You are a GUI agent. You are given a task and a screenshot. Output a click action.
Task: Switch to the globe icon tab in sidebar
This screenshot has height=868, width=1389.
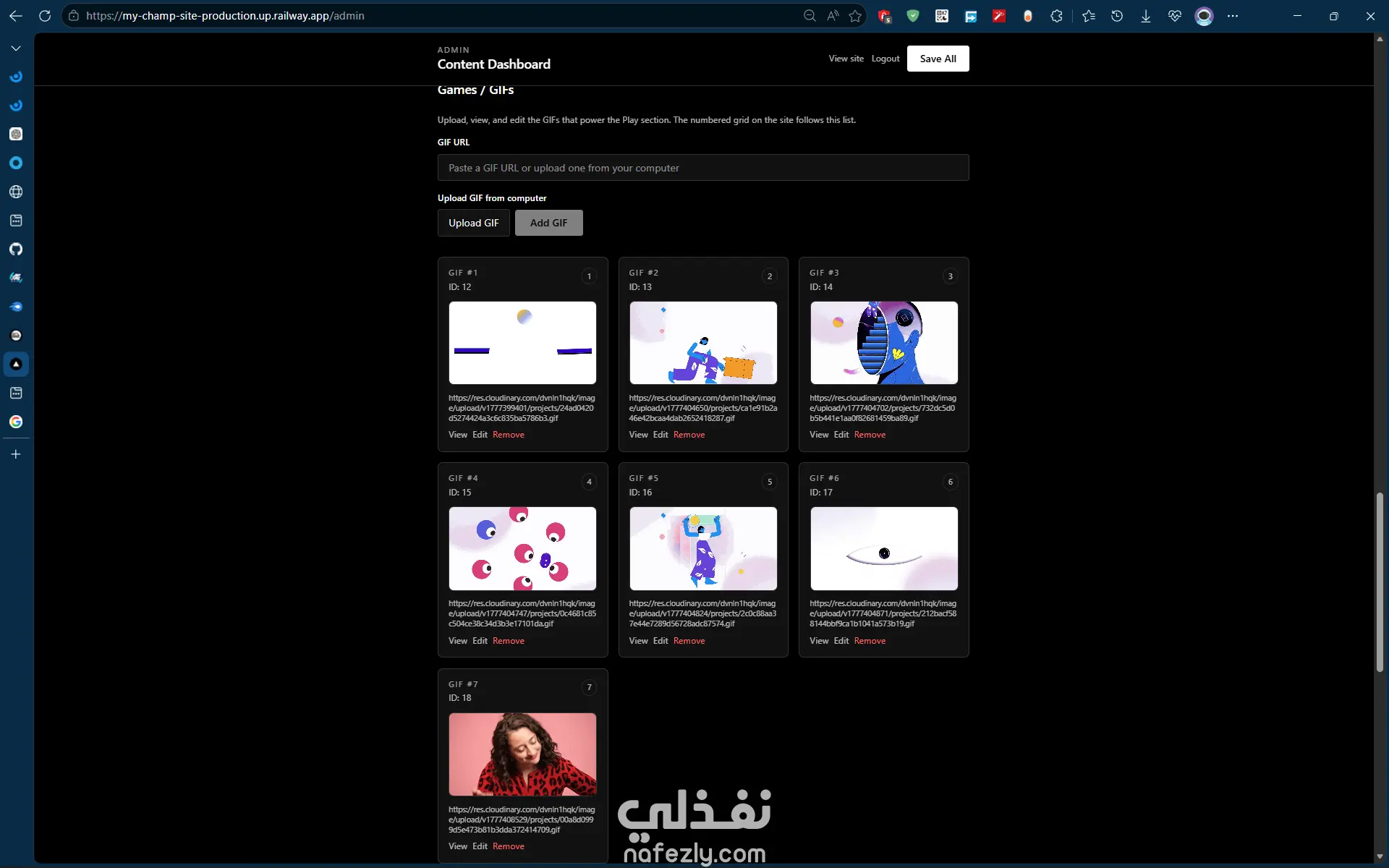pos(16,192)
